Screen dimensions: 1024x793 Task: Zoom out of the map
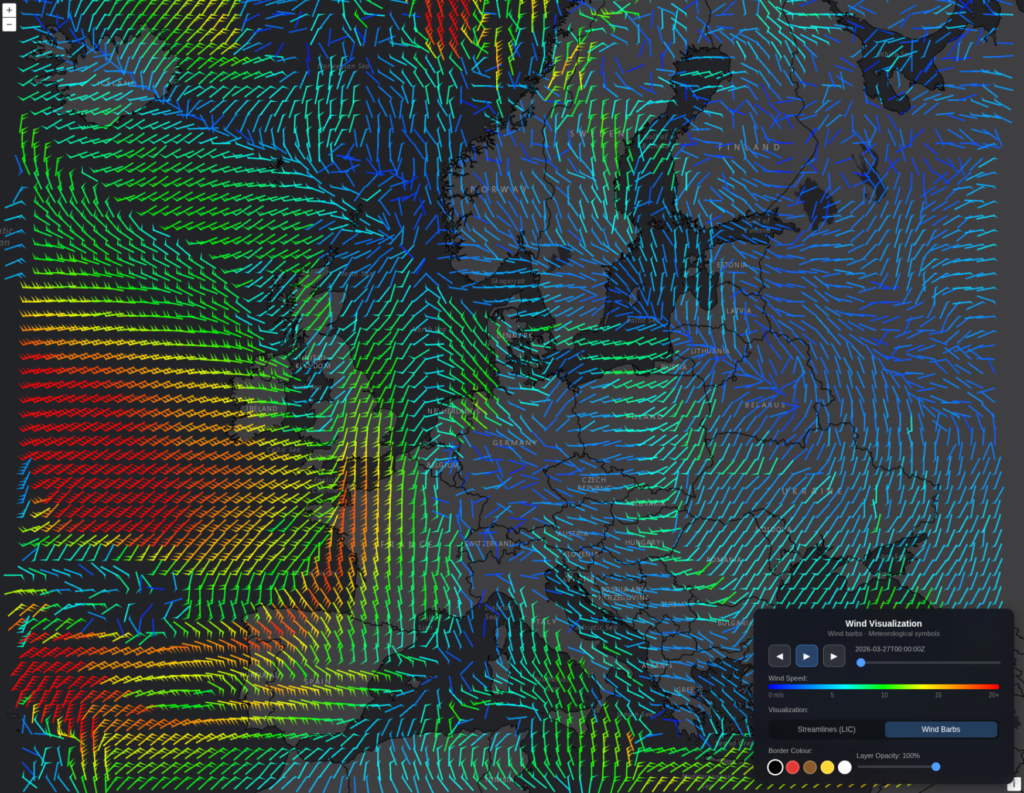click(9, 24)
